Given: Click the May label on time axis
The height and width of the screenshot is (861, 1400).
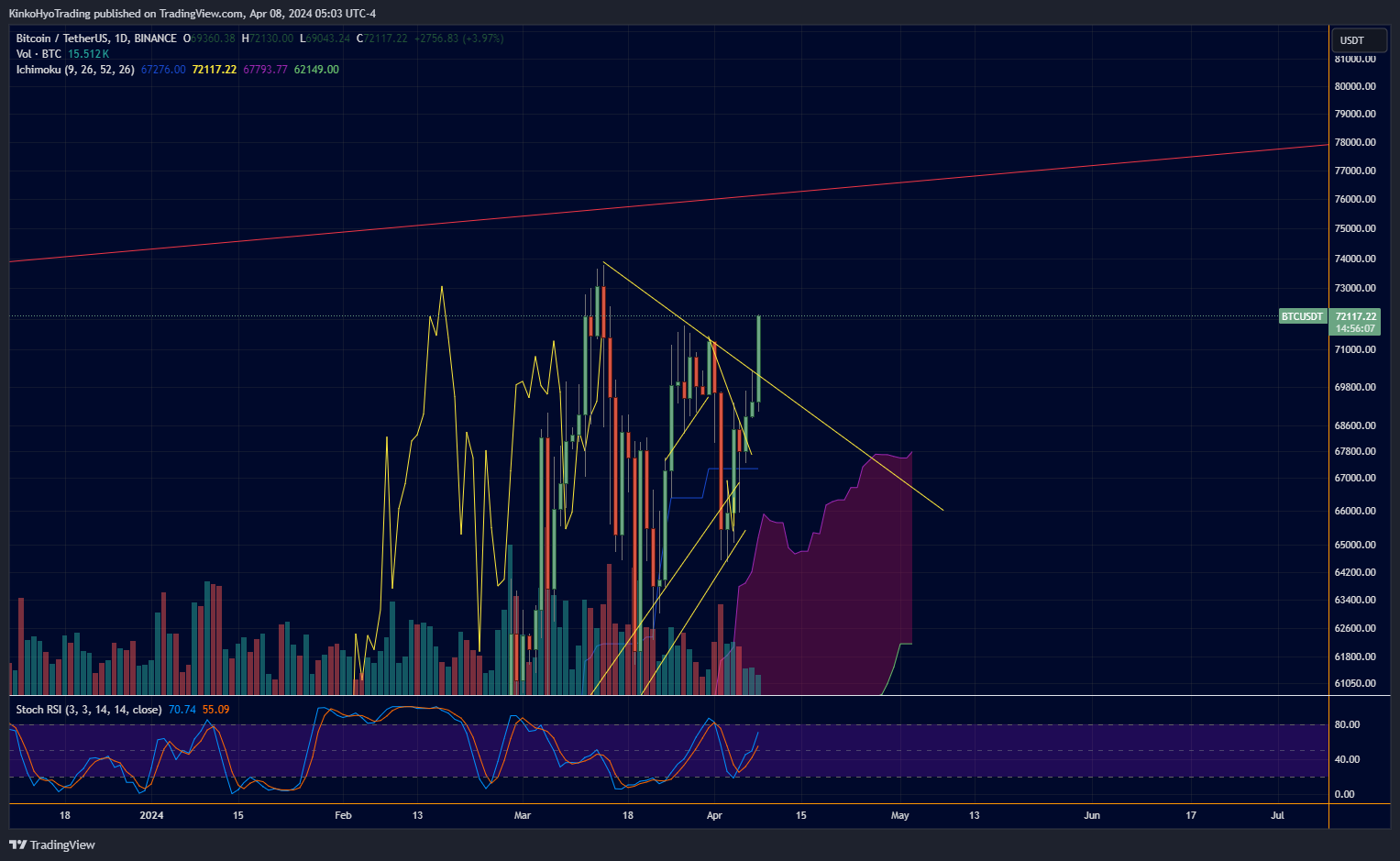Looking at the screenshot, I should pyautogui.click(x=900, y=815).
